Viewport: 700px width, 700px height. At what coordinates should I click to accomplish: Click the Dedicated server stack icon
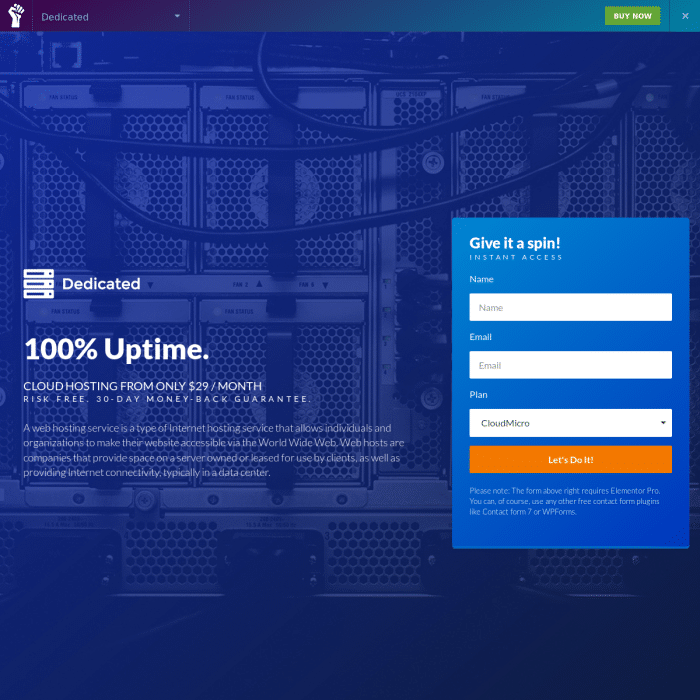(38, 284)
